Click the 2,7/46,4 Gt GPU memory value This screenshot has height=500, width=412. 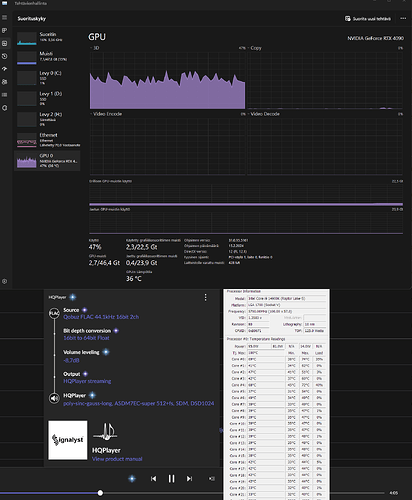coord(104,263)
